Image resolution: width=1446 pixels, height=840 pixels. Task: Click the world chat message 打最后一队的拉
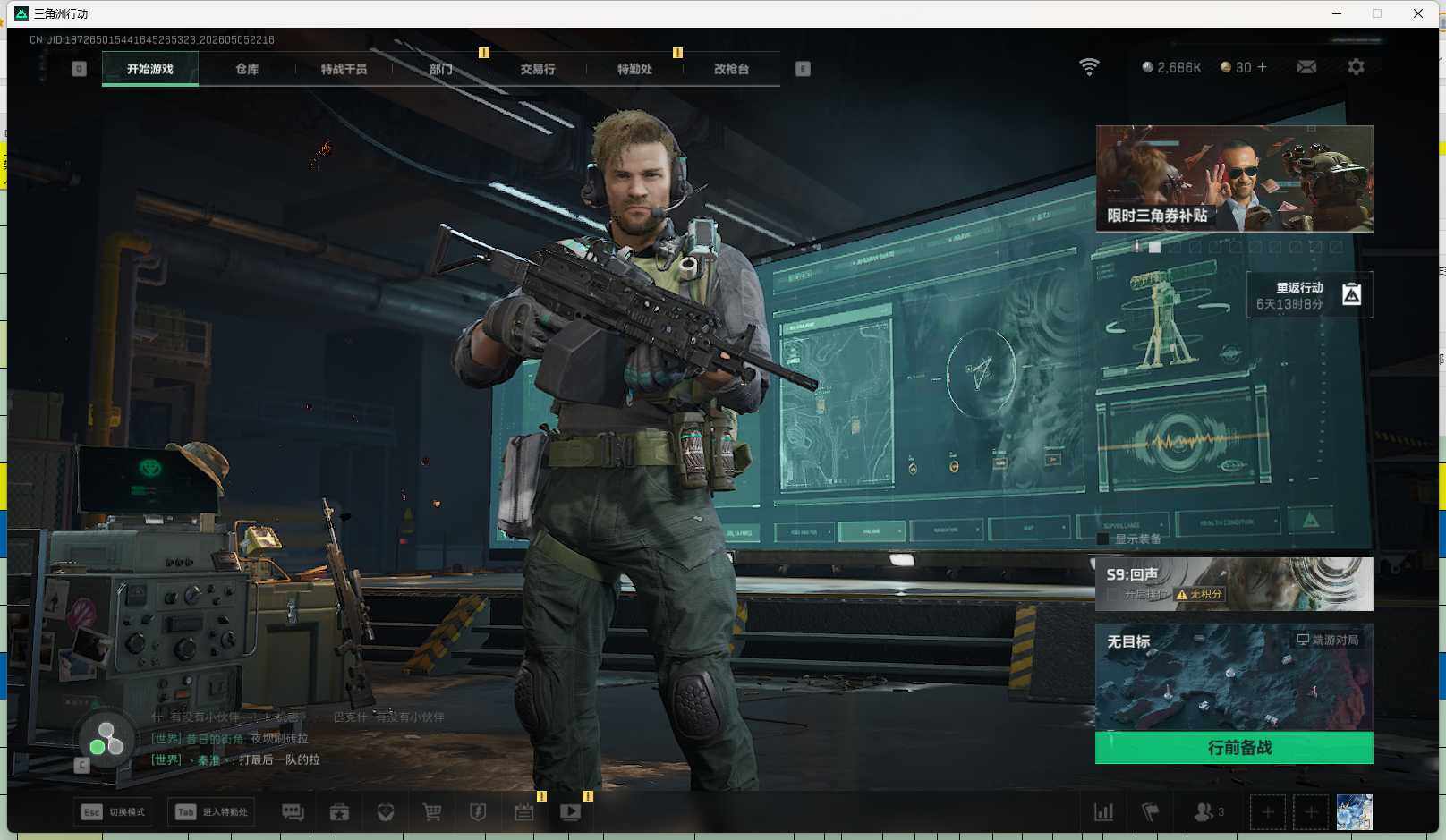(x=279, y=759)
